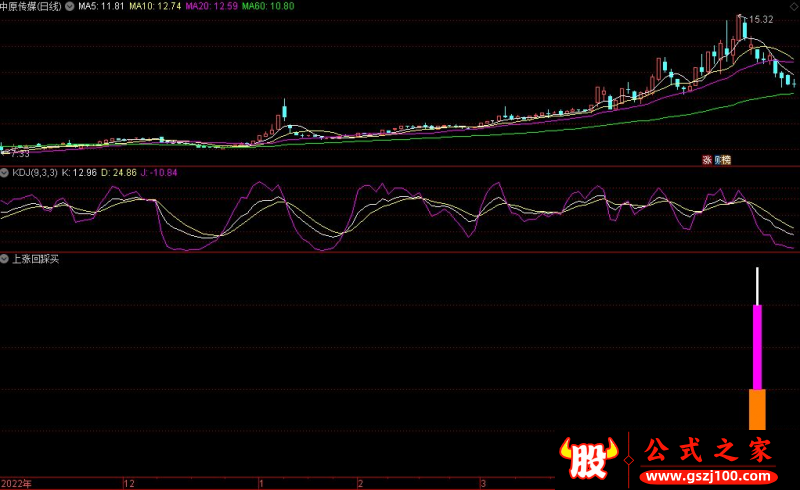800x490 pixels.
Task: Open the KDJ indicator settings dropdown
Action: (5, 173)
